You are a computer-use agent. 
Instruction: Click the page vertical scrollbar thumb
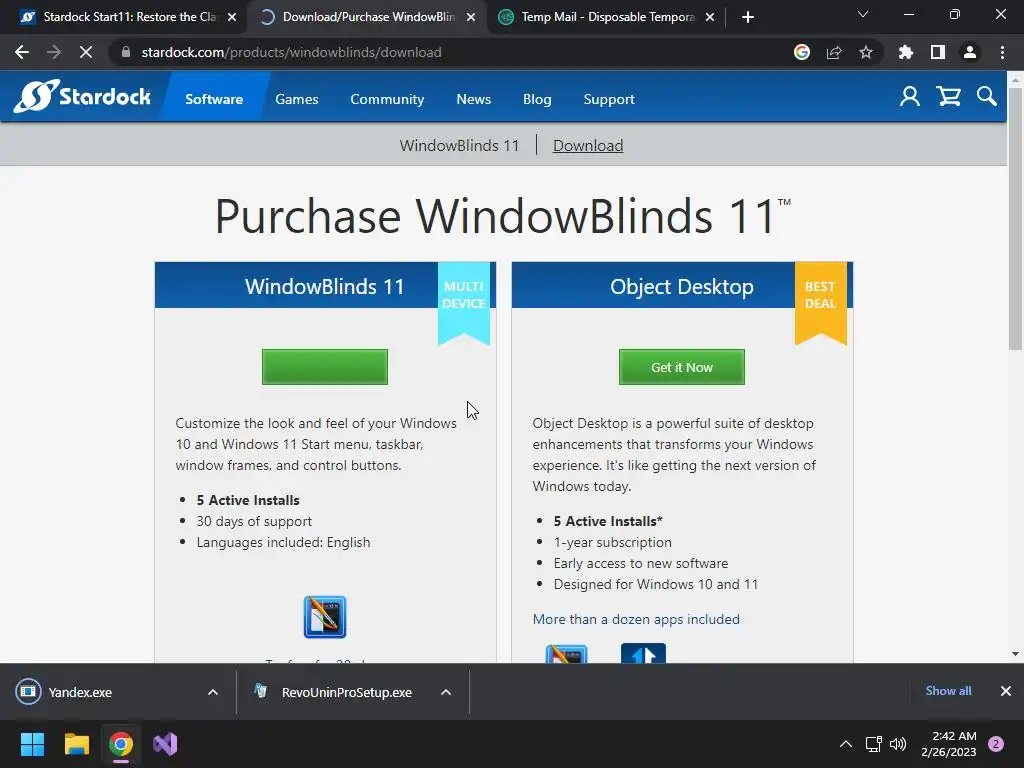[x=1015, y=218]
